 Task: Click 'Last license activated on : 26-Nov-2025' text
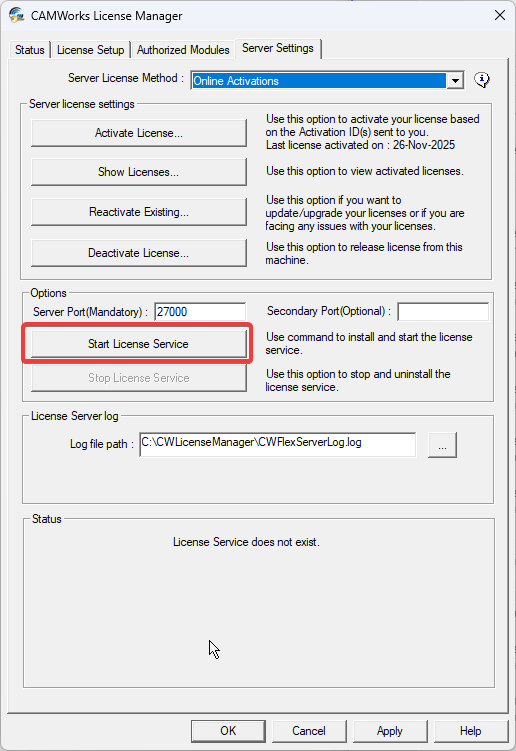pyautogui.click(x=360, y=145)
